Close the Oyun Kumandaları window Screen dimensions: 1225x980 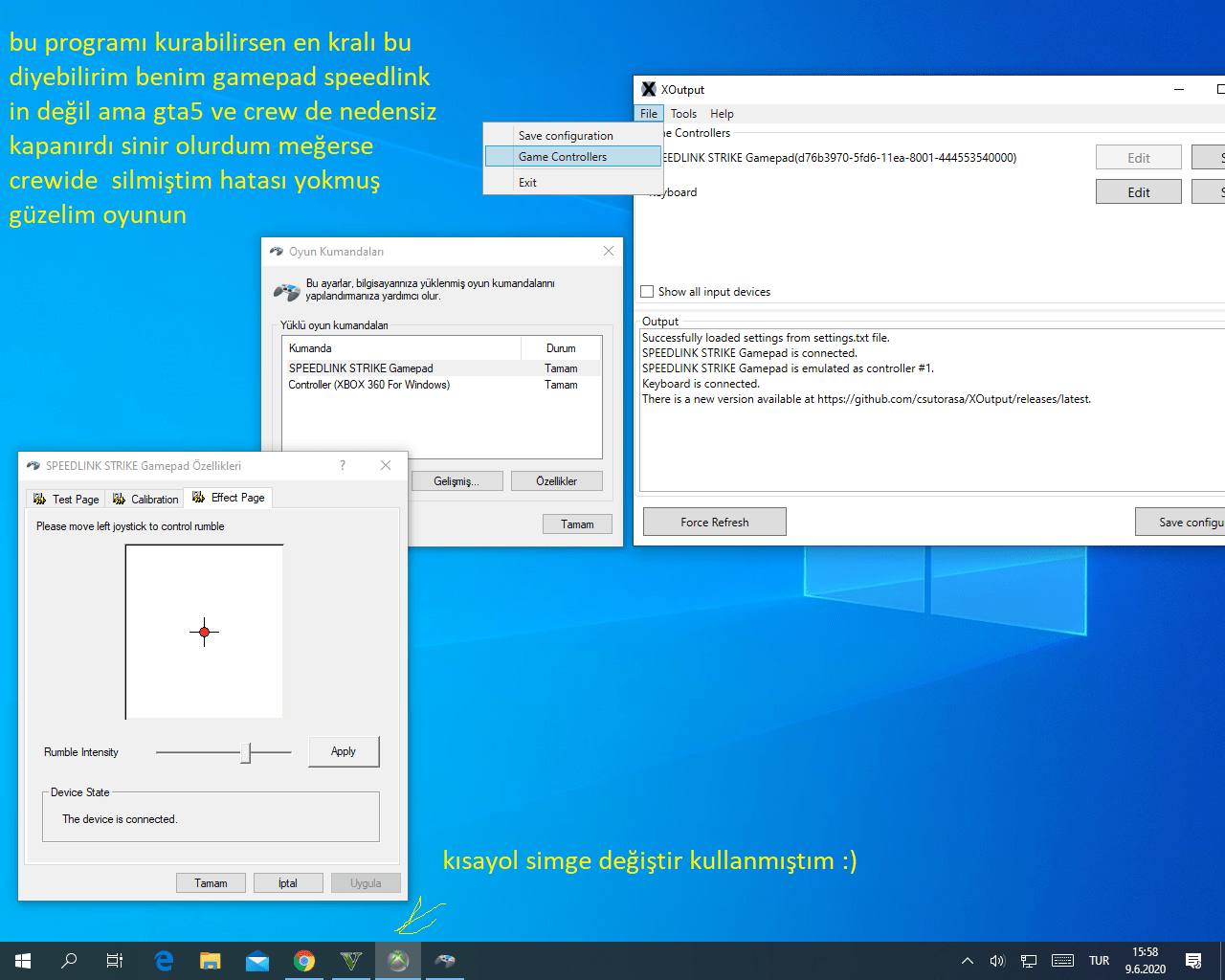click(x=609, y=251)
